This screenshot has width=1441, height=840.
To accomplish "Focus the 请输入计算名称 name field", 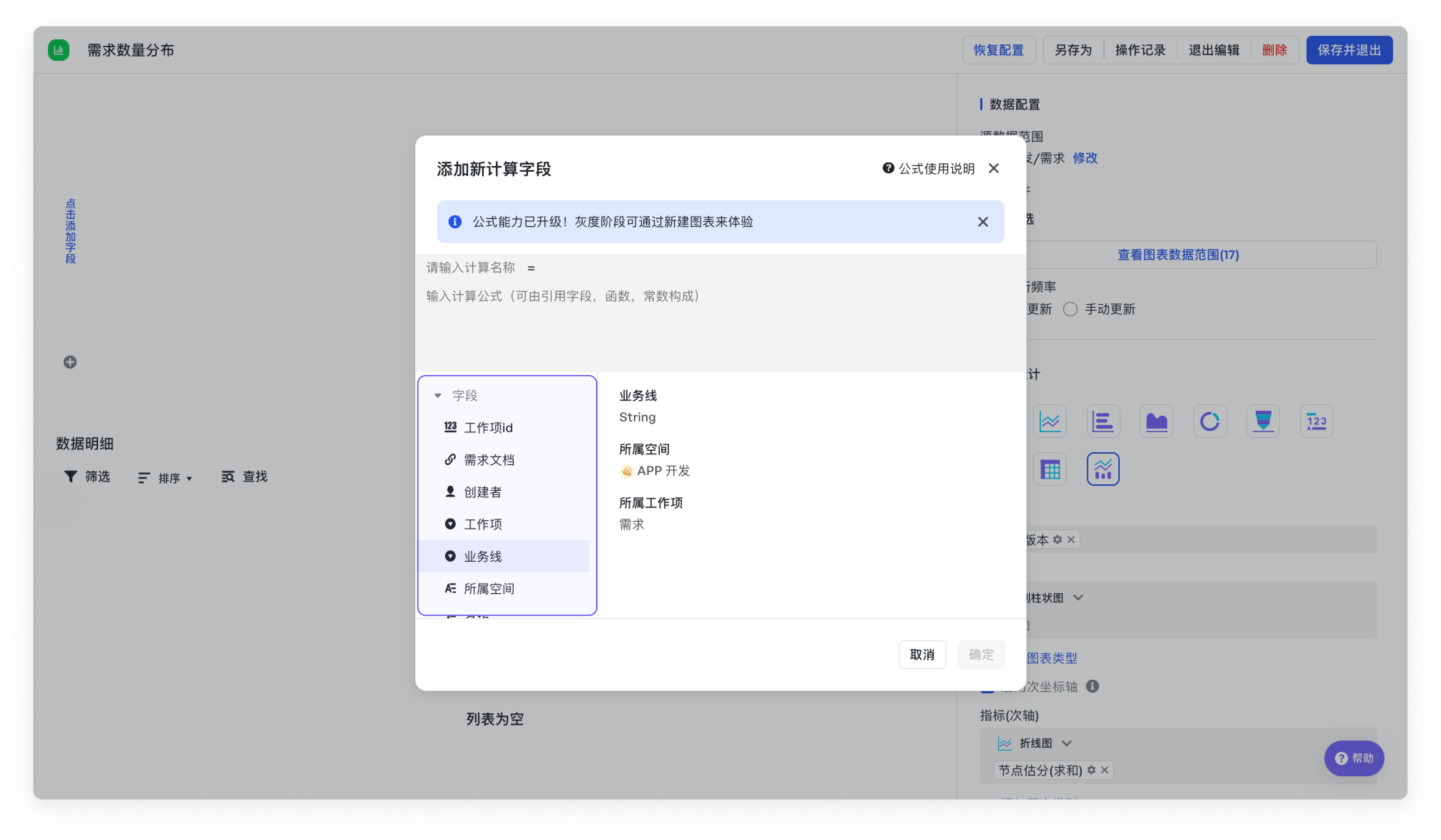I will tap(470, 268).
